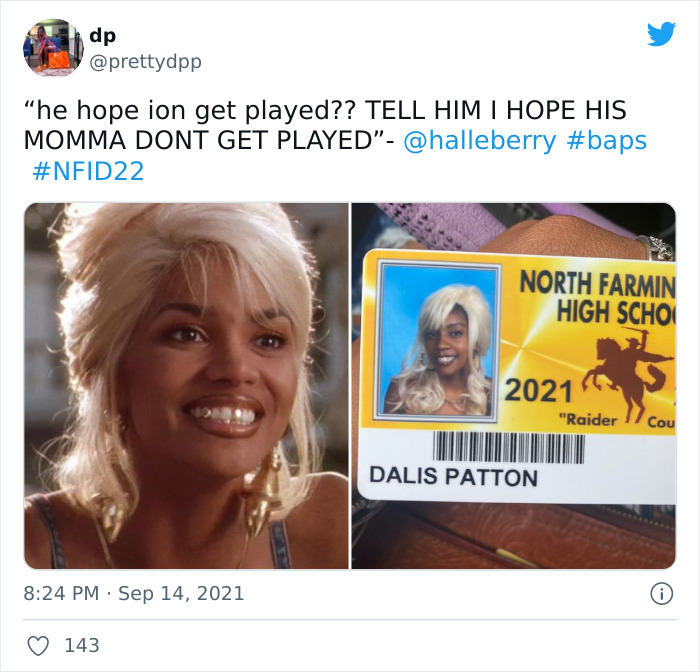The width and height of the screenshot is (700, 672).
Task: Click the small portrait on the ID card
Action: click(x=438, y=341)
